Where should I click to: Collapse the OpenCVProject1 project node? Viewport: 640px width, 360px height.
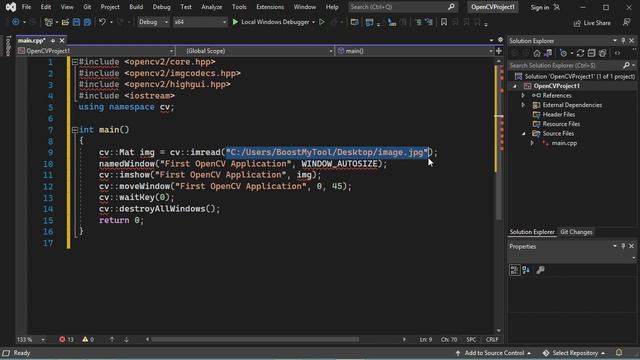tap(515, 86)
